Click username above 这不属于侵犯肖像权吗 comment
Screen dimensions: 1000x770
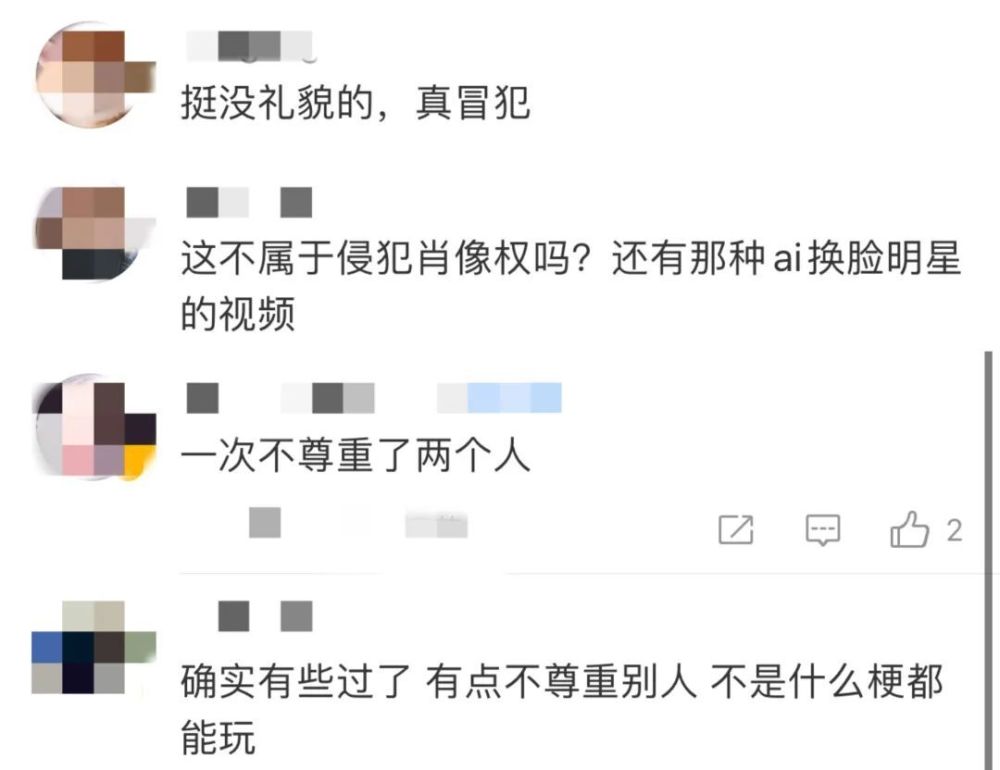(x=249, y=202)
